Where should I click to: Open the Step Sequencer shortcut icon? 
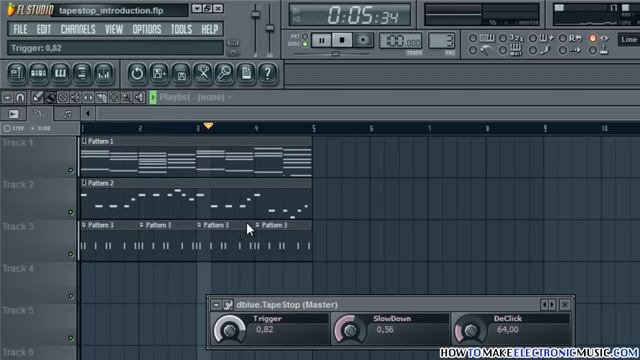click(x=38, y=73)
